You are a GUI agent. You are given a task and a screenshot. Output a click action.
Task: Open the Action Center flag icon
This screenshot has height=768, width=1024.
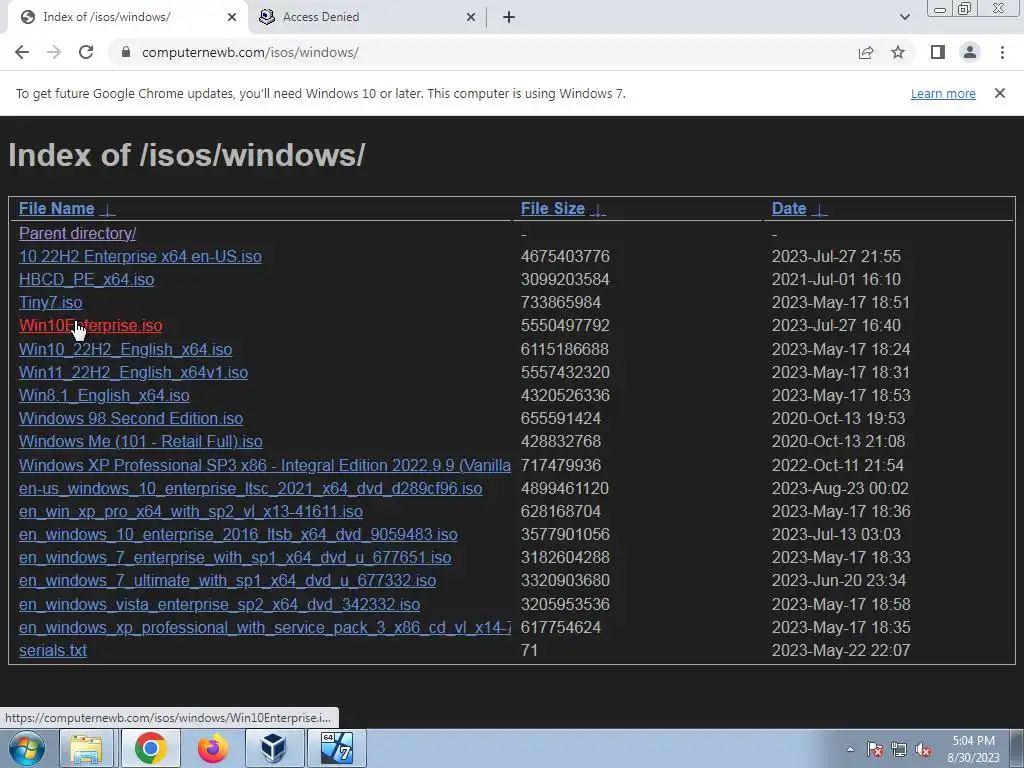[x=875, y=749]
